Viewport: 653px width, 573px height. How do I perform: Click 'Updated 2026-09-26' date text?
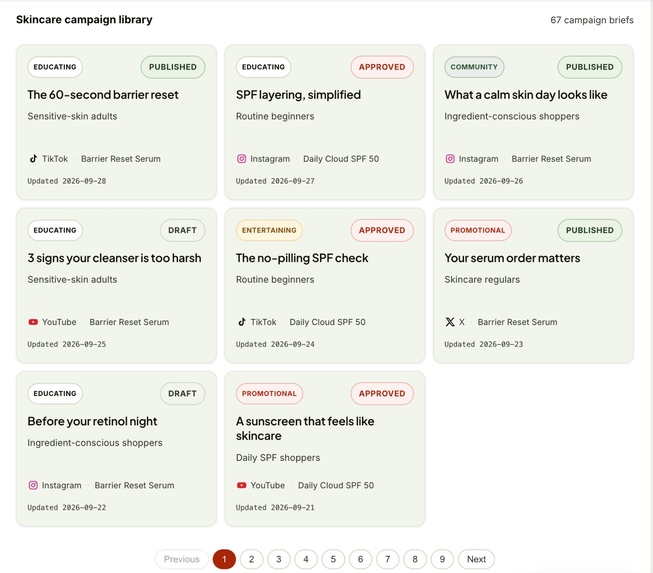tap(484, 181)
